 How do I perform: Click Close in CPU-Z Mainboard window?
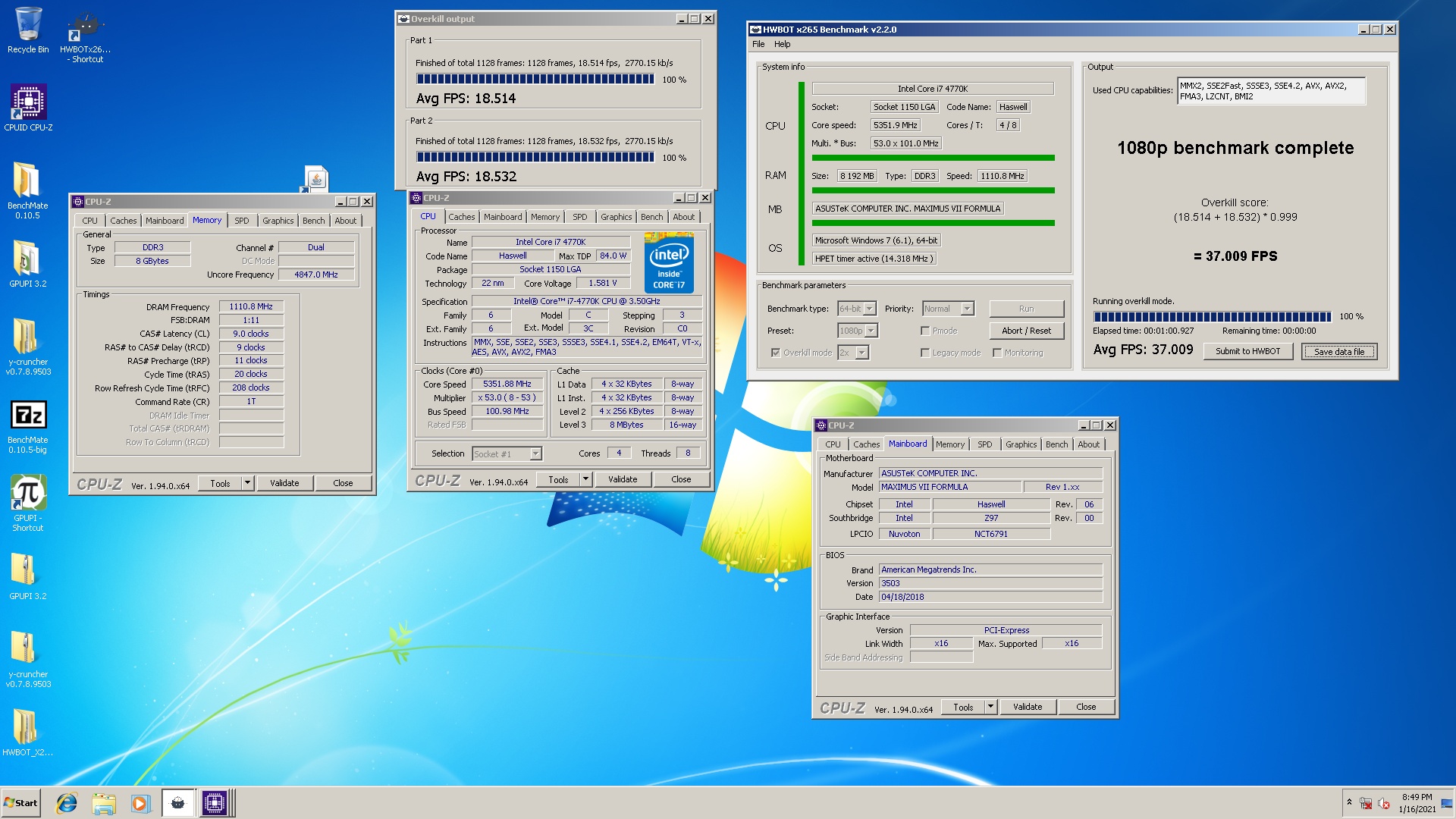pos(1086,707)
